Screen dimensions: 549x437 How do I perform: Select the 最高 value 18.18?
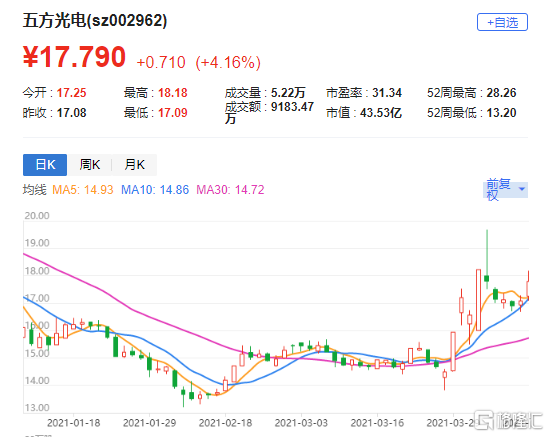pyautogui.click(x=173, y=93)
